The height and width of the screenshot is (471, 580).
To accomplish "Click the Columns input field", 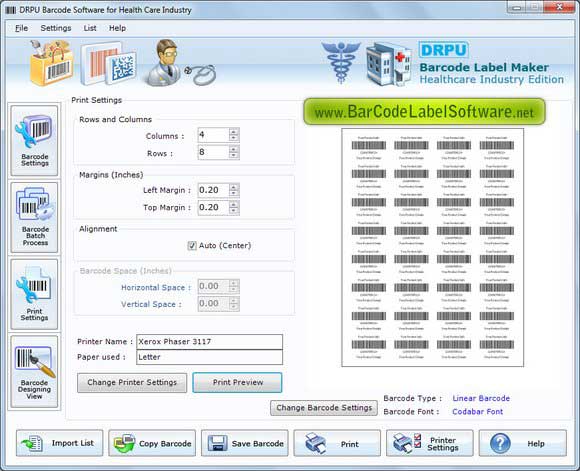I will point(213,135).
